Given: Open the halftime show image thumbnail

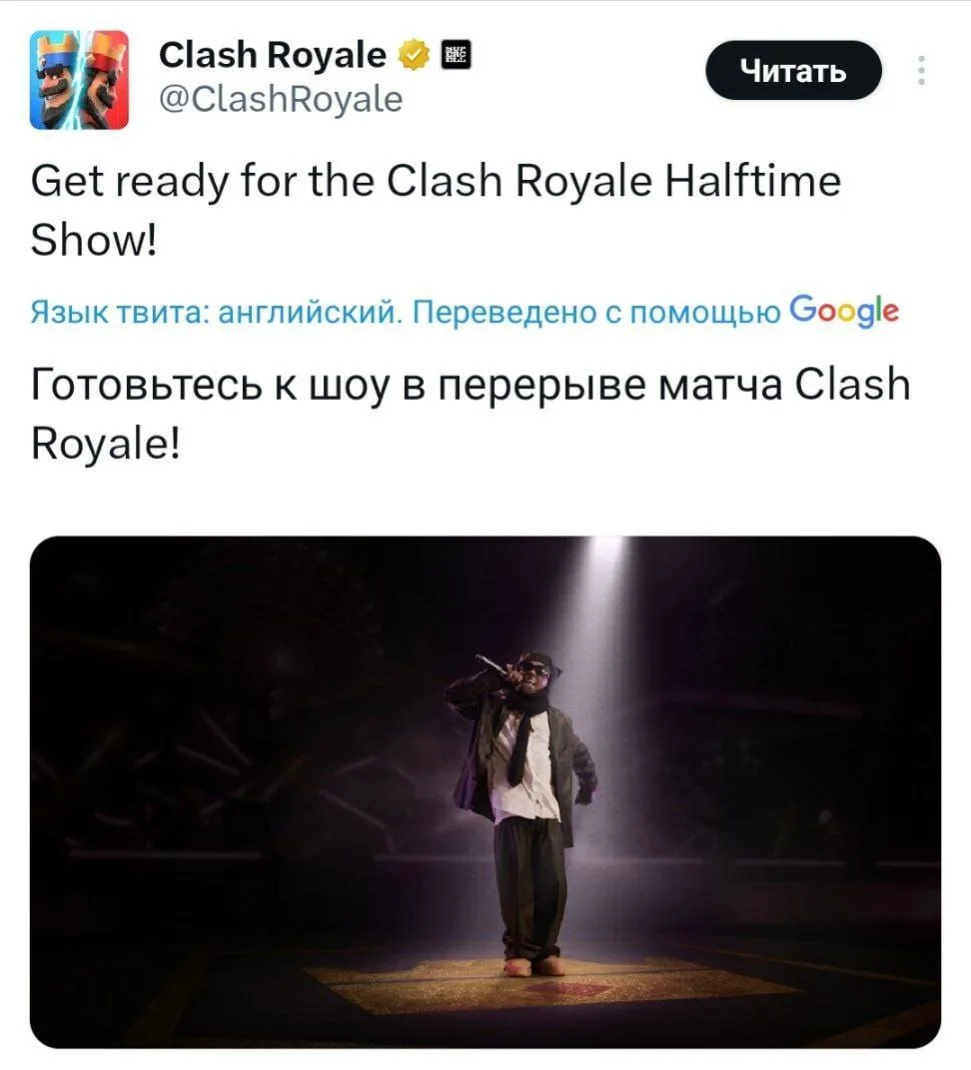Looking at the screenshot, I should tap(485, 792).
